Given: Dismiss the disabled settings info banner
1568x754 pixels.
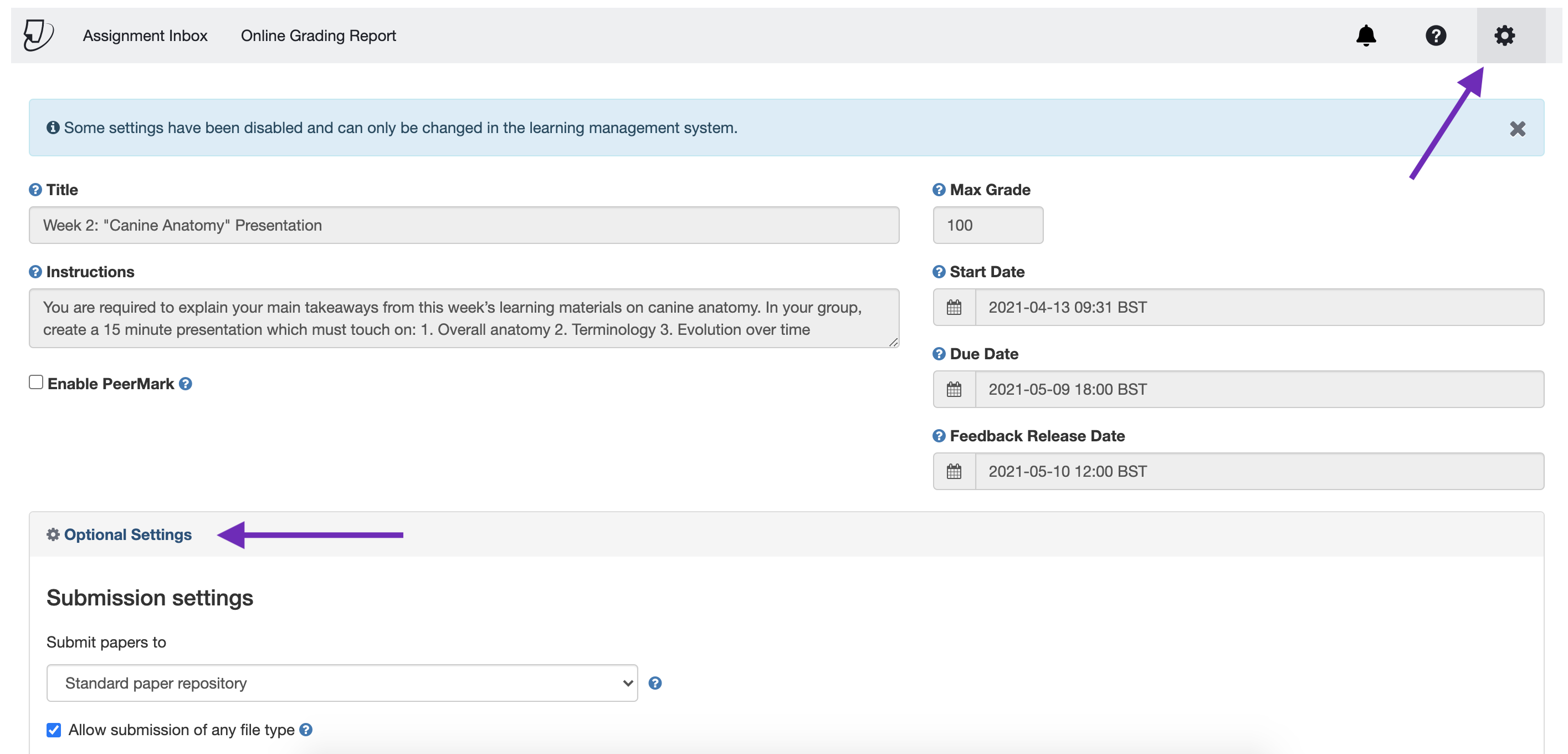Looking at the screenshot, I should [1517, 129].
